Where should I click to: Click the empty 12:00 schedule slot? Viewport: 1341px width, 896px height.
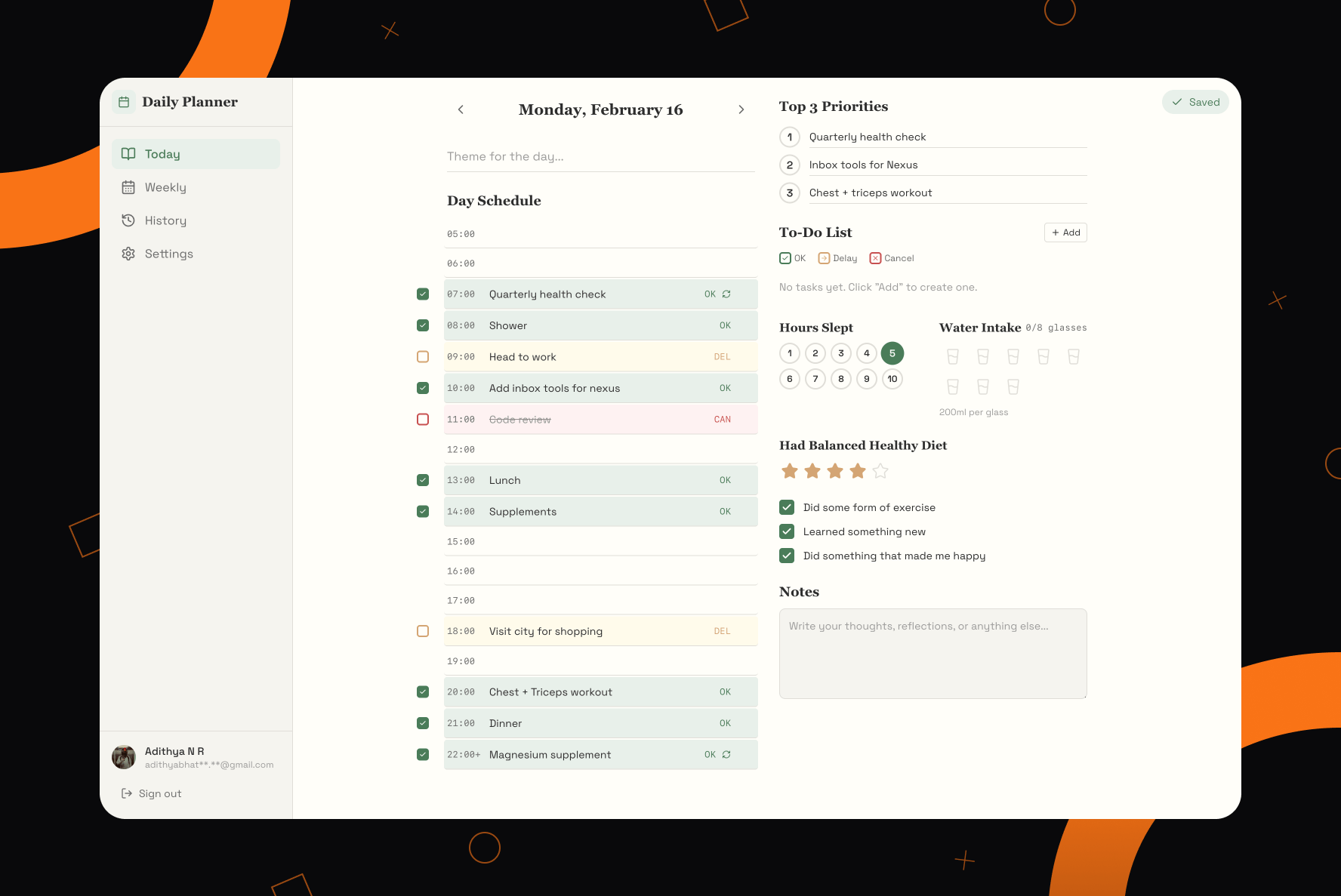coord(601,450)
